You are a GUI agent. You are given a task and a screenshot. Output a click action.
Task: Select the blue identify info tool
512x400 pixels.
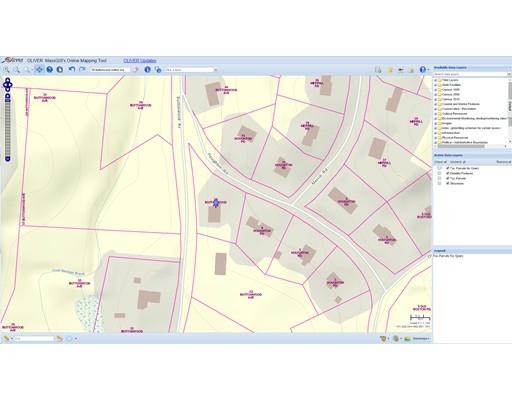(147, 69)
